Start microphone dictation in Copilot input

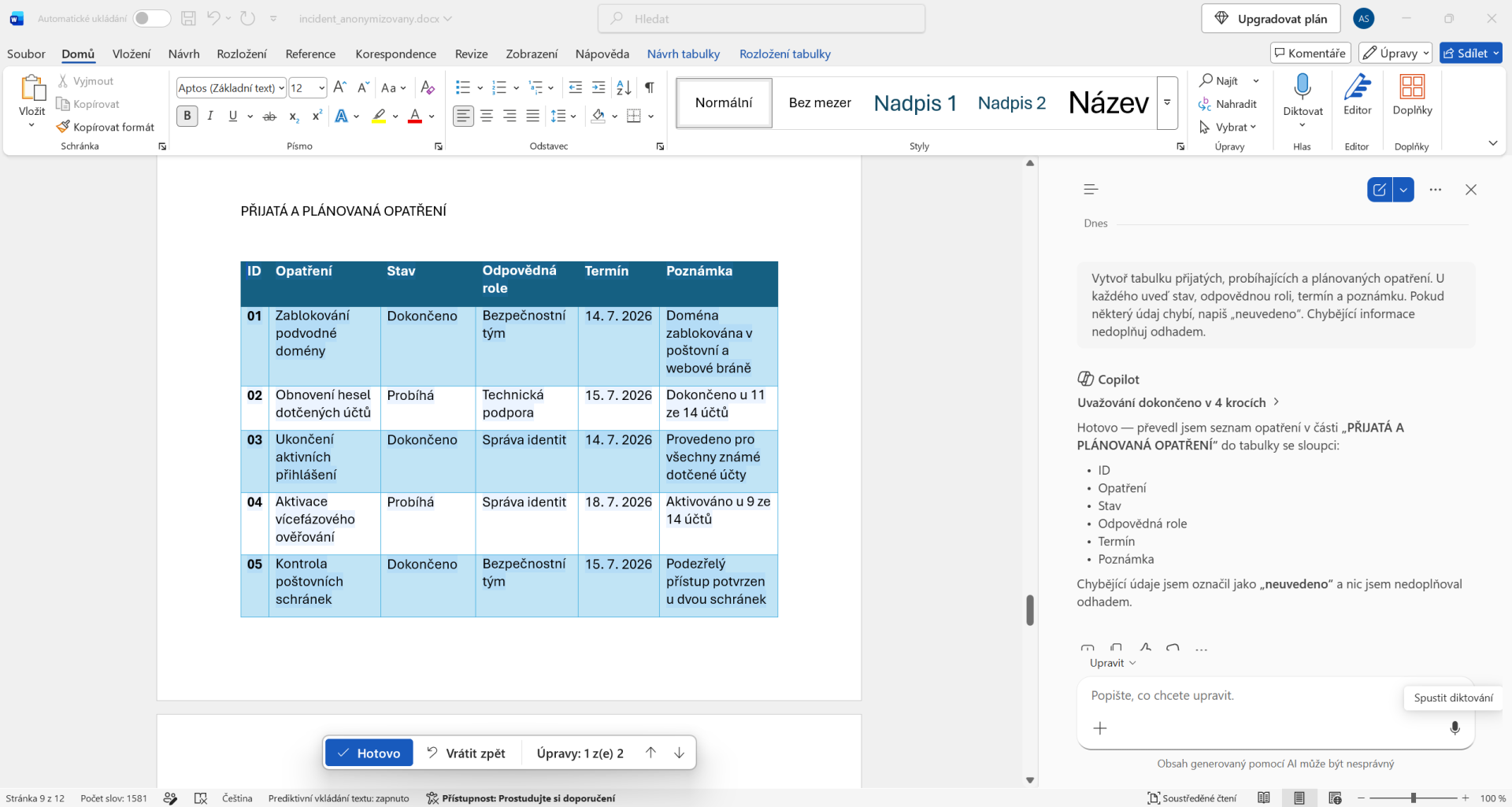click(x=1455, y=728)
